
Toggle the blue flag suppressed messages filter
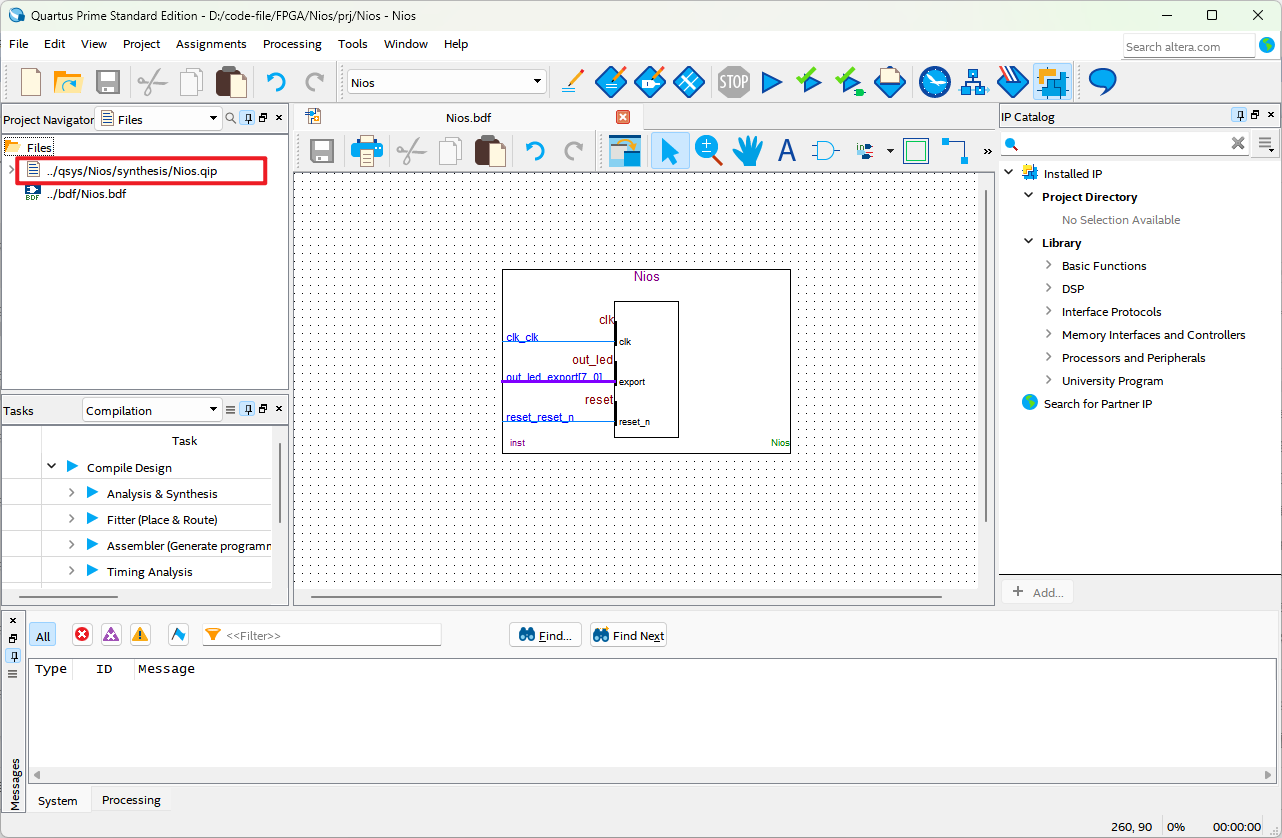point(179,634)
